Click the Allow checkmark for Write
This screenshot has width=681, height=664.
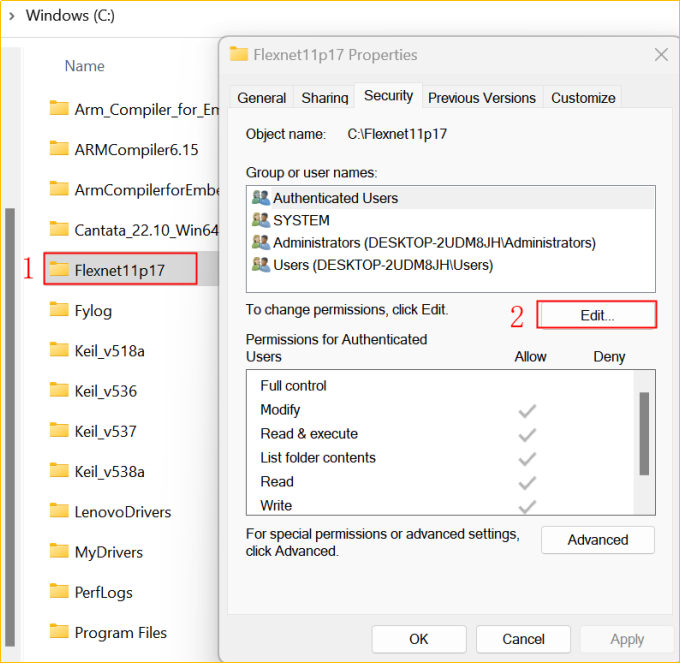pyautogui.click(x=527, y=506)
